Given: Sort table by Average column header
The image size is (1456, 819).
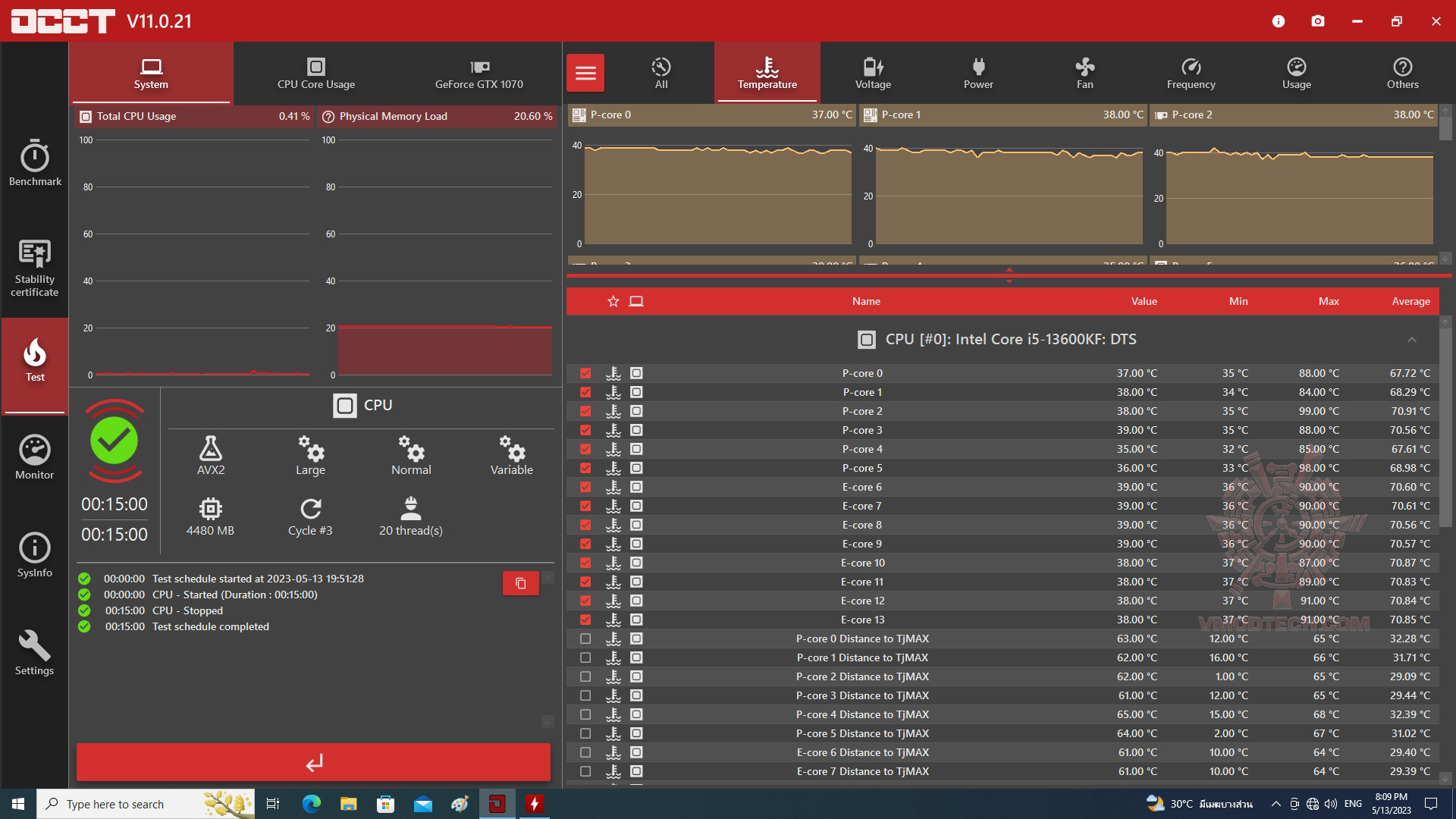Looking at the screenshot, I should [1410, 301].
